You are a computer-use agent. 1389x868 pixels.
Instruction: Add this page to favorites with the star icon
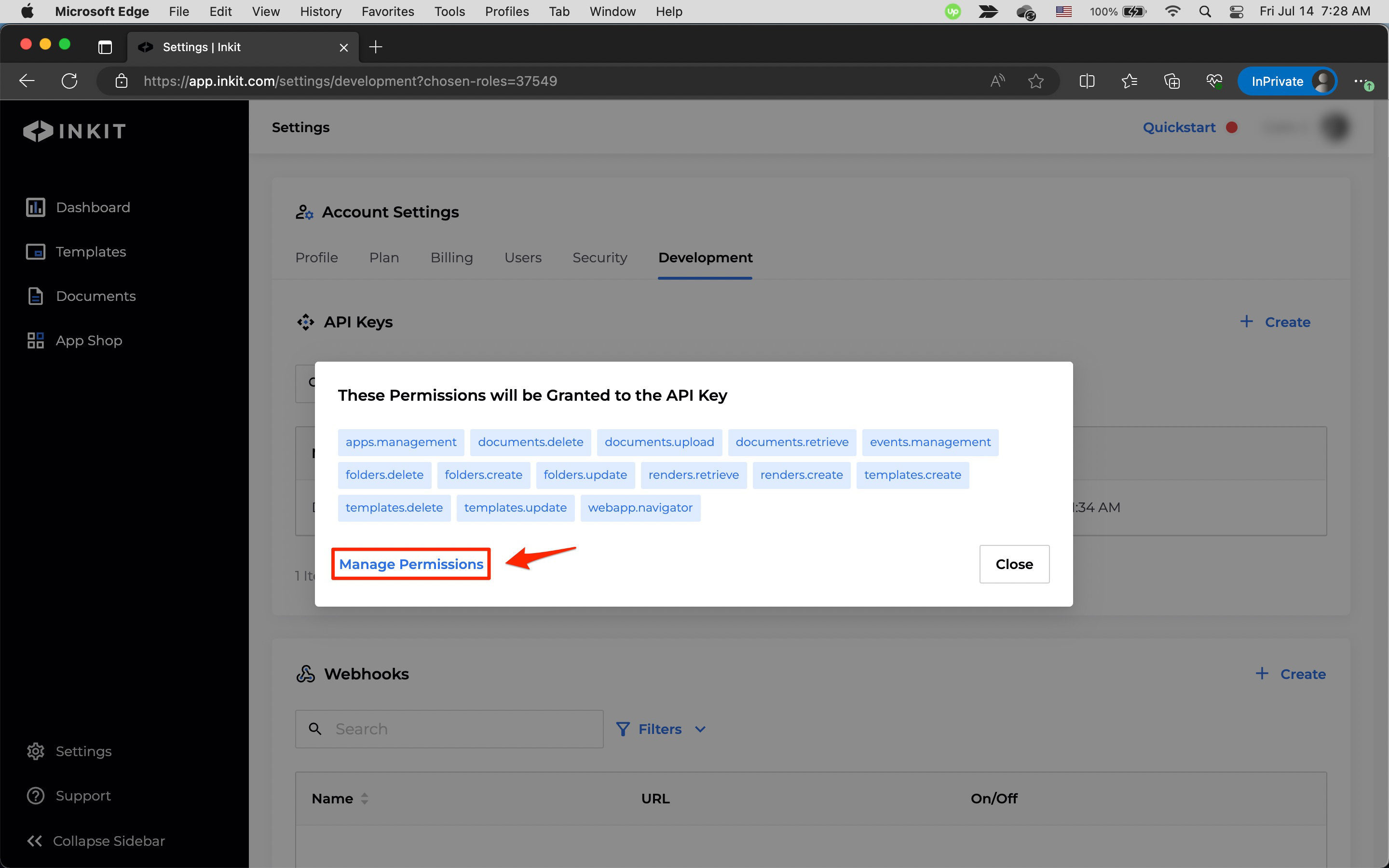(1035, 81)
